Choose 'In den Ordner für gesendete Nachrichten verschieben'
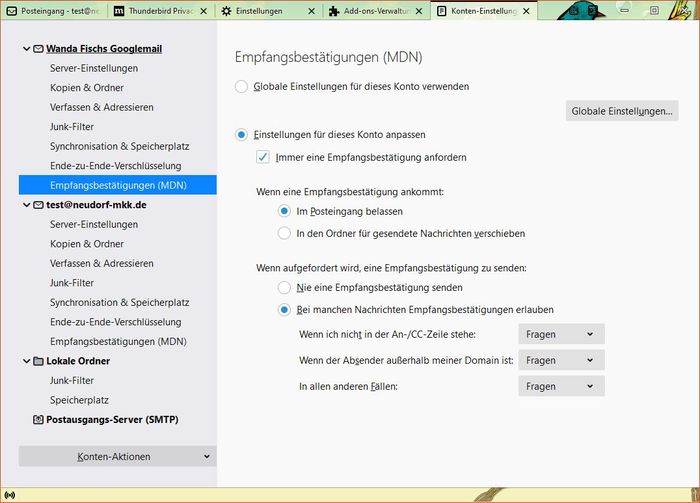The width and height of the screenshot is (700, 503). (x=285, y=233)
